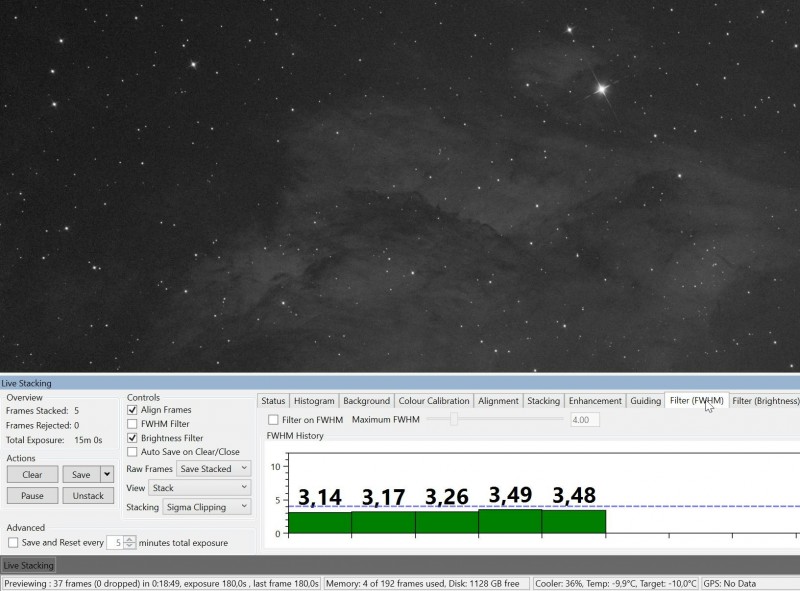Enable Save and Reset every checkbox
800x591 pixels.
(x=13, y=543)
